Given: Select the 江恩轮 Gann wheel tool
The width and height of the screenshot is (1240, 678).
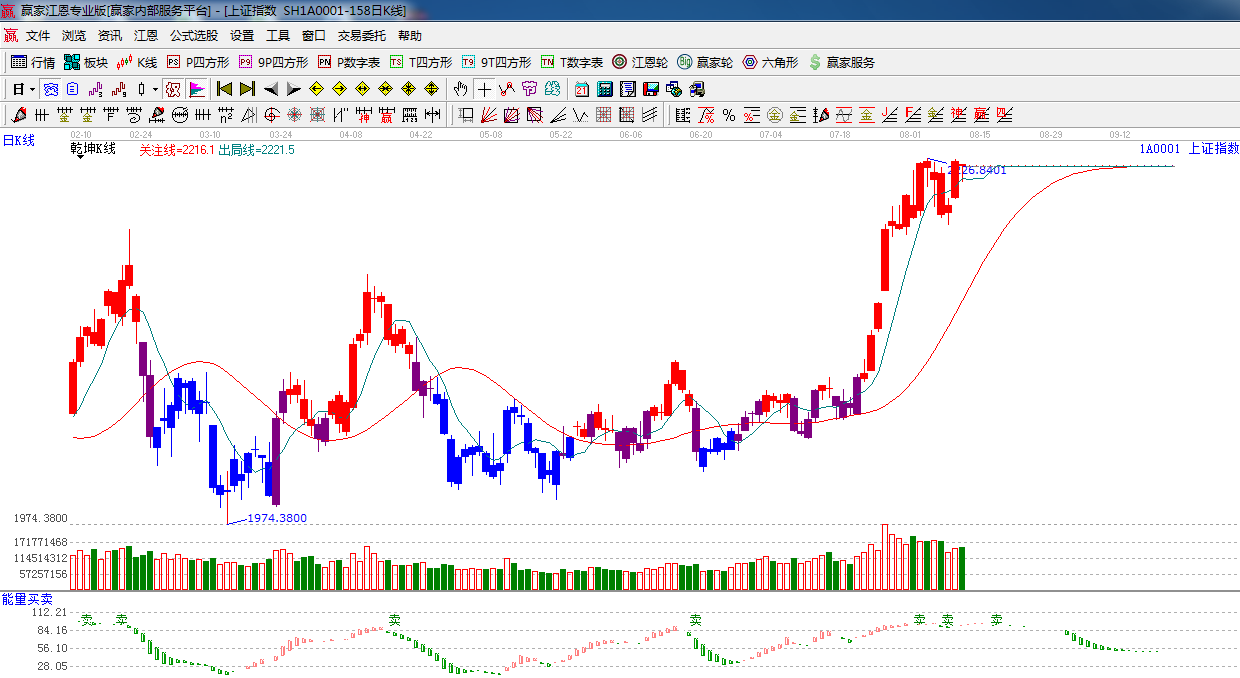Looking at the screenshot, I should pos(640,62).
